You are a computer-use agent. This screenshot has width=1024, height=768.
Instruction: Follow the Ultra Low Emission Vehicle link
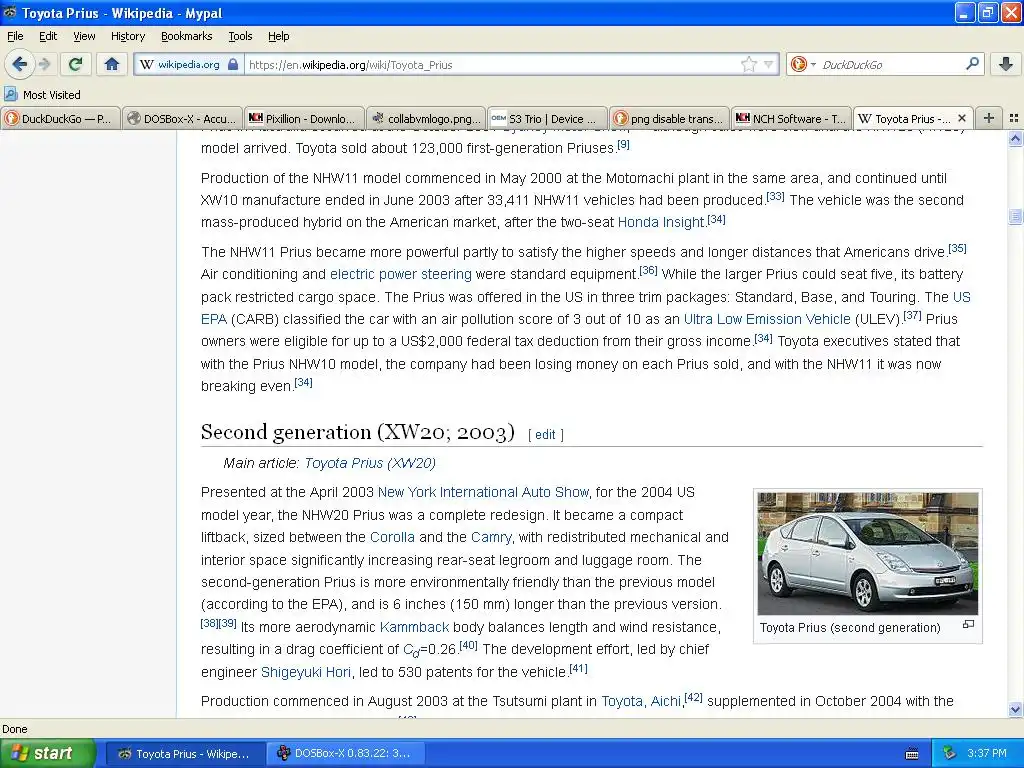[x=767, y=319]
